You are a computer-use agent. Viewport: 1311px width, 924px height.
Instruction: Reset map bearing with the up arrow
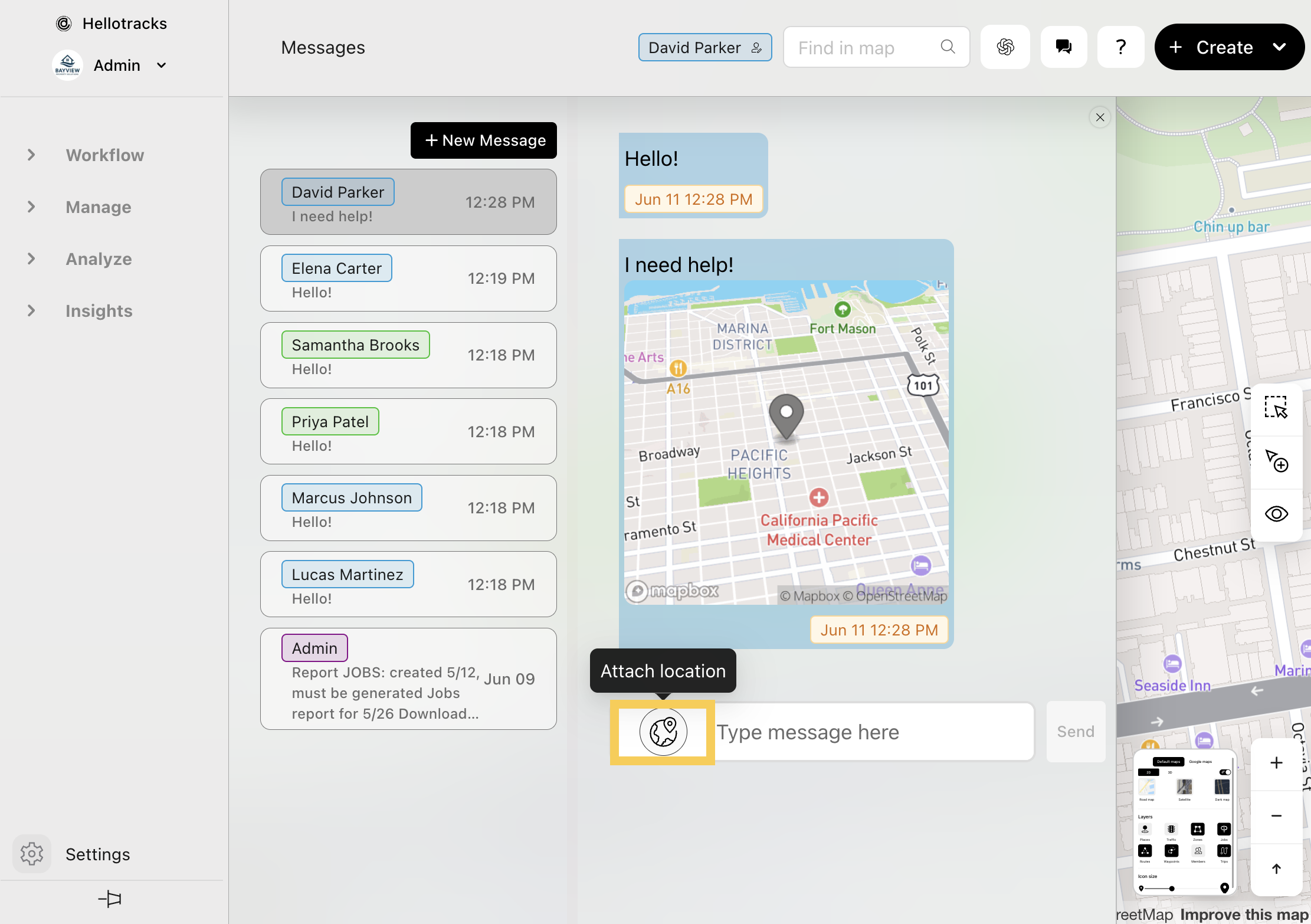click(1276, 869)
